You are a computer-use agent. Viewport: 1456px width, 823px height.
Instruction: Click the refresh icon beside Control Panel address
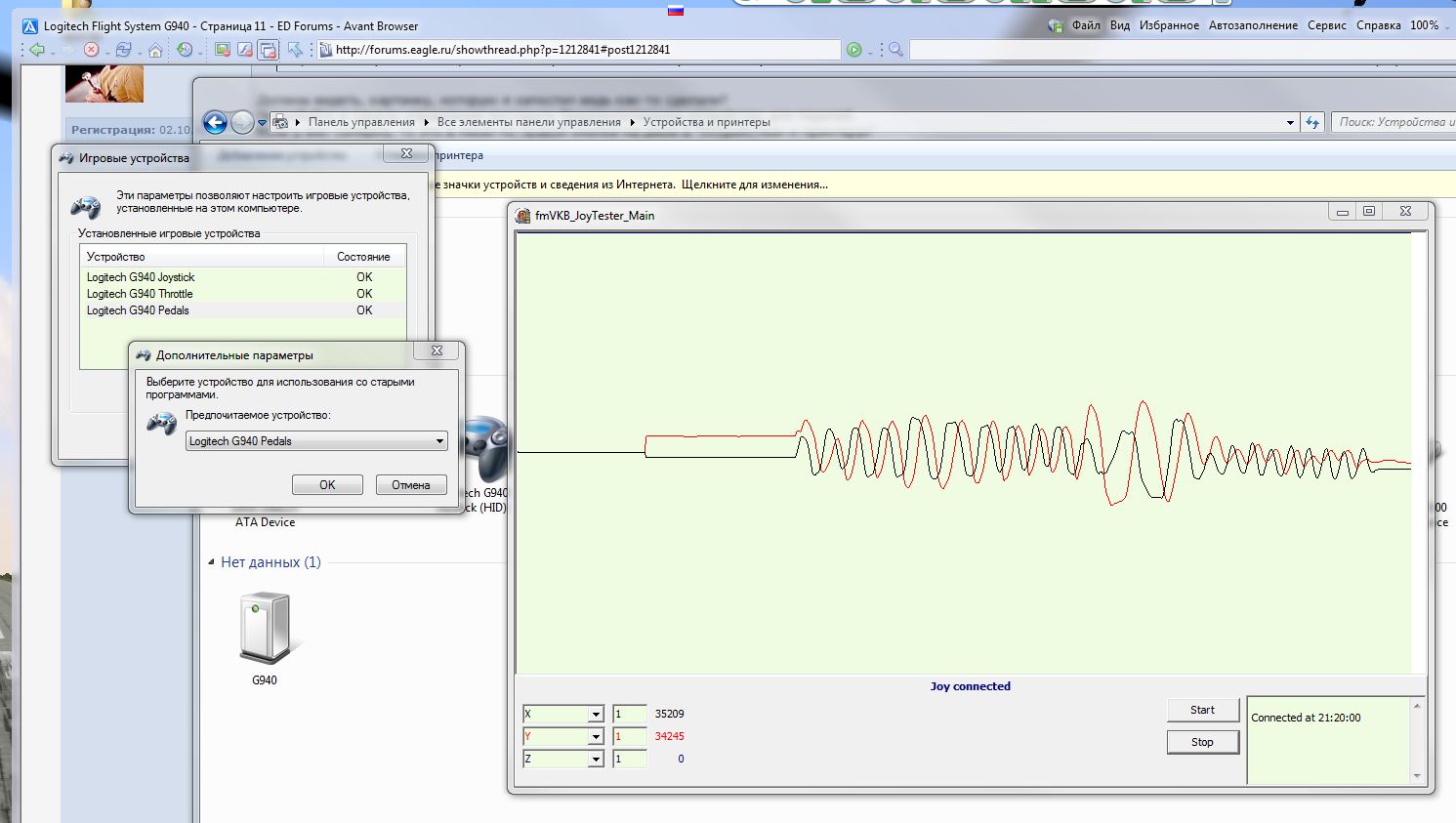1312,122
